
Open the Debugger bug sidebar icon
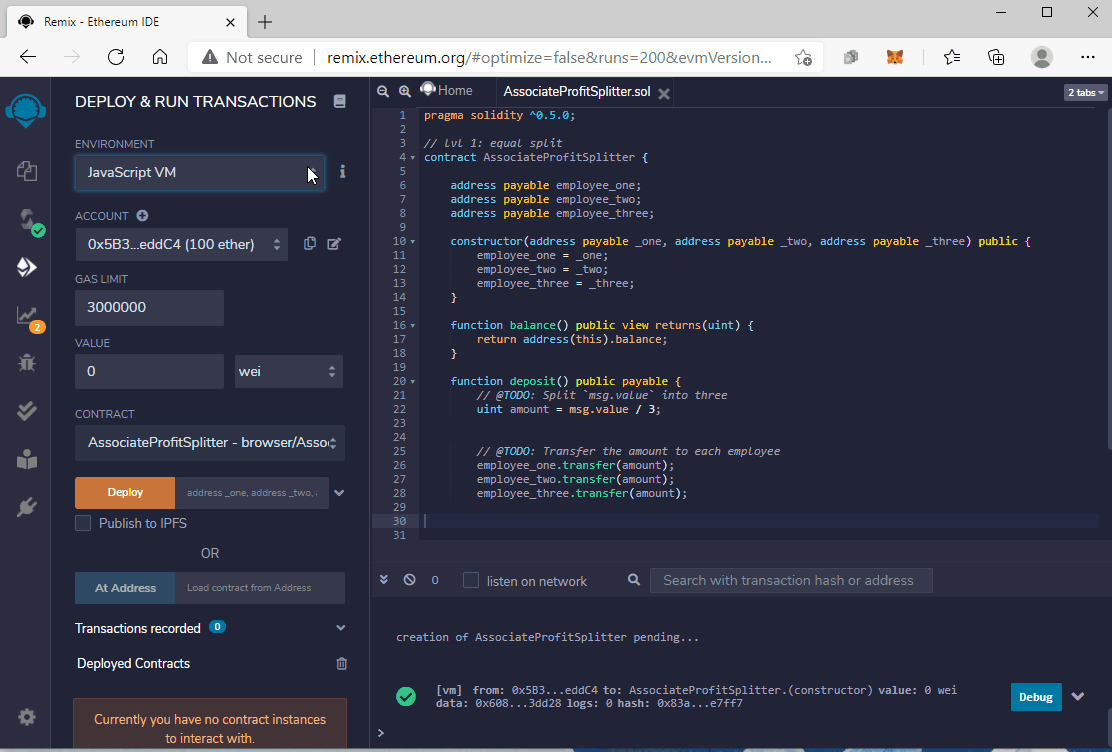click(26, 363)
